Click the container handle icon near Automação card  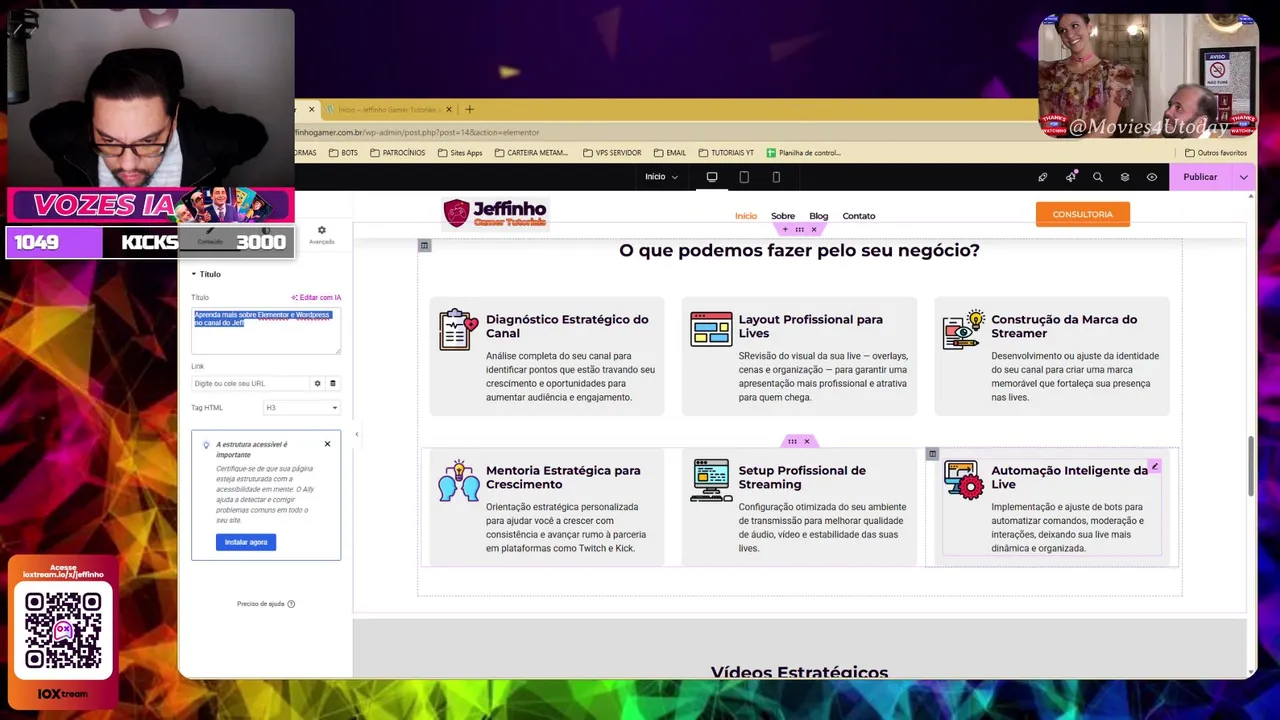(932, 454)
